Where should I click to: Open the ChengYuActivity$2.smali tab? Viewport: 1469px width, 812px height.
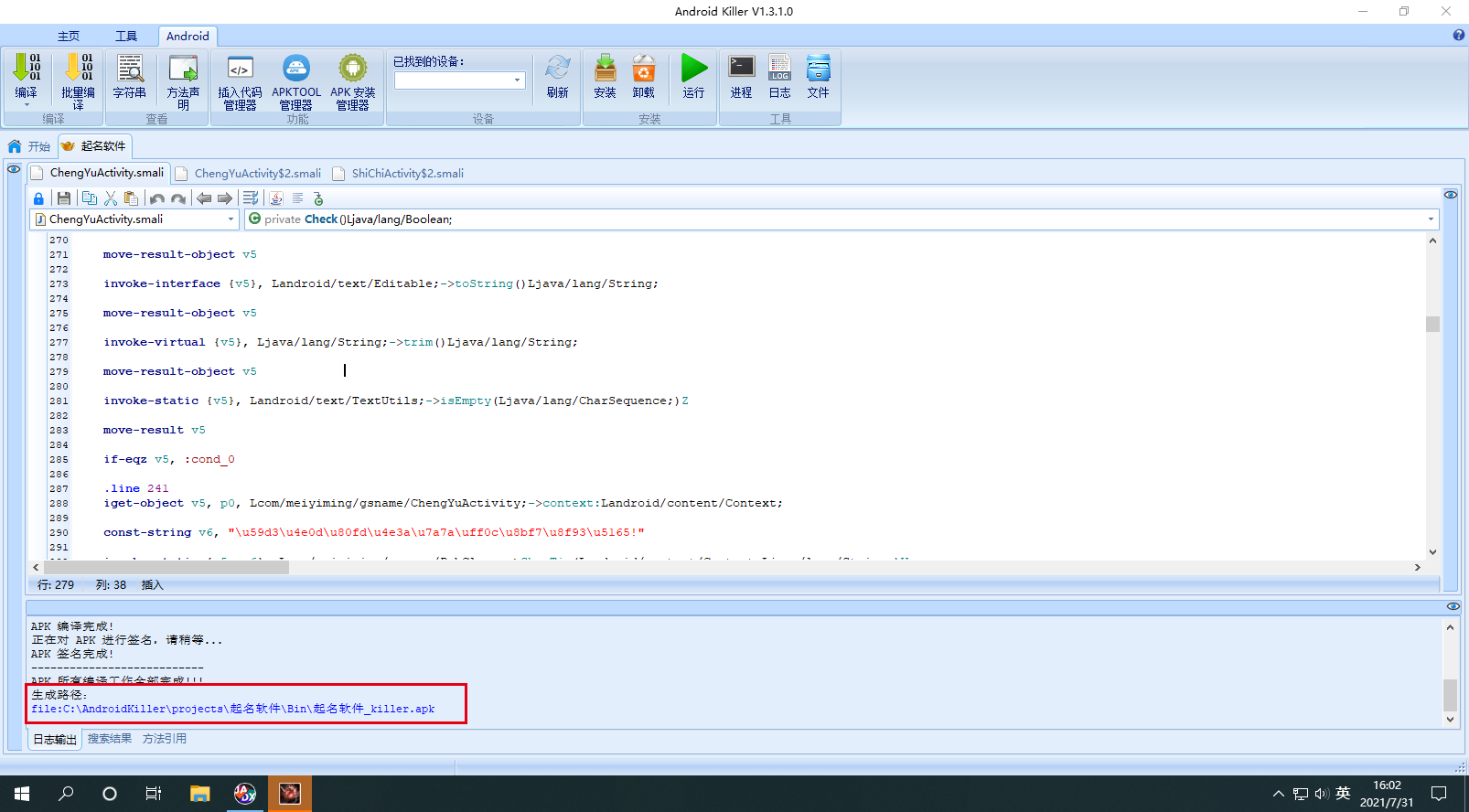pos(249,173)
